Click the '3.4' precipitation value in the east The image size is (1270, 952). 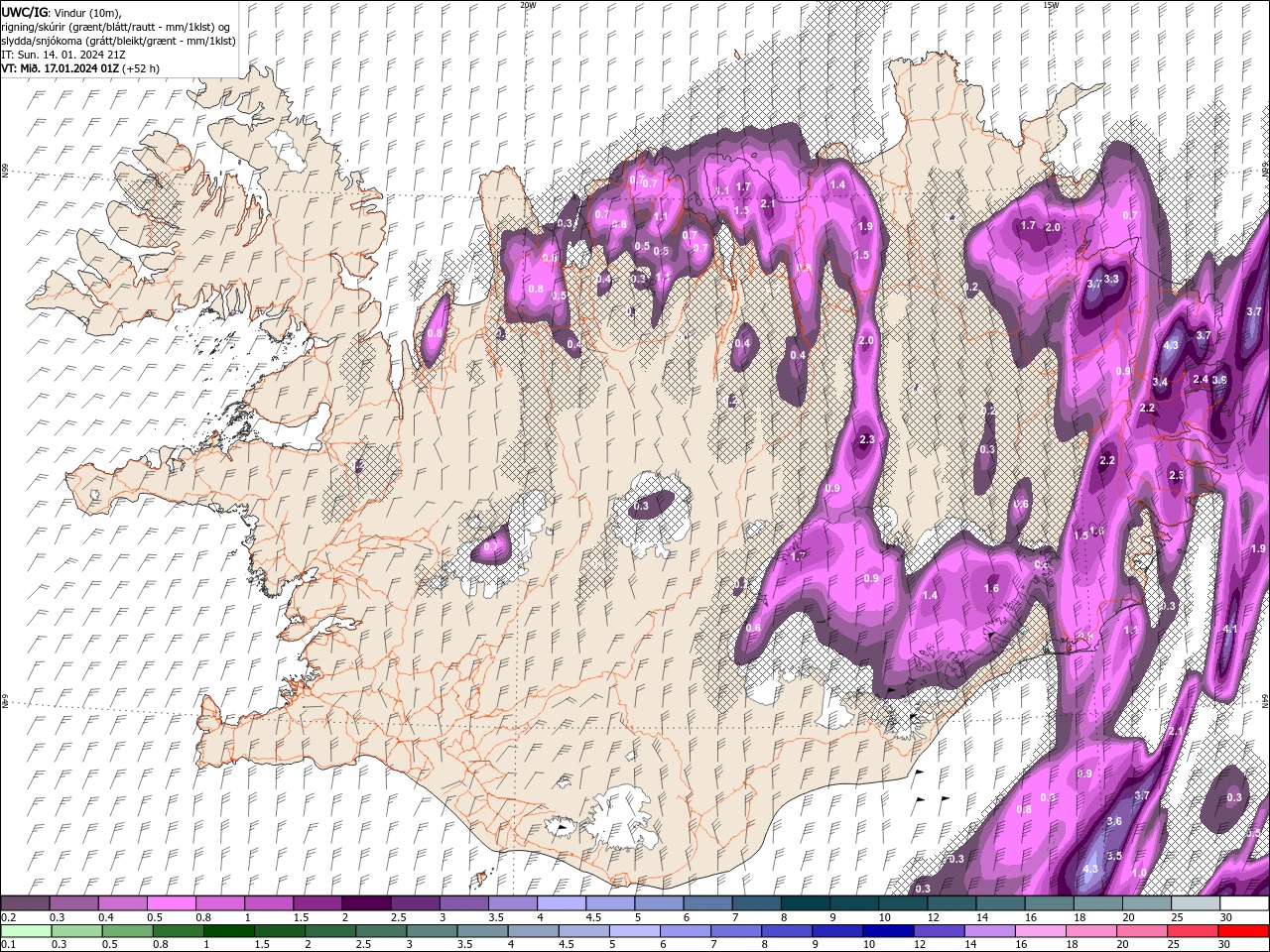(1160, 382)
